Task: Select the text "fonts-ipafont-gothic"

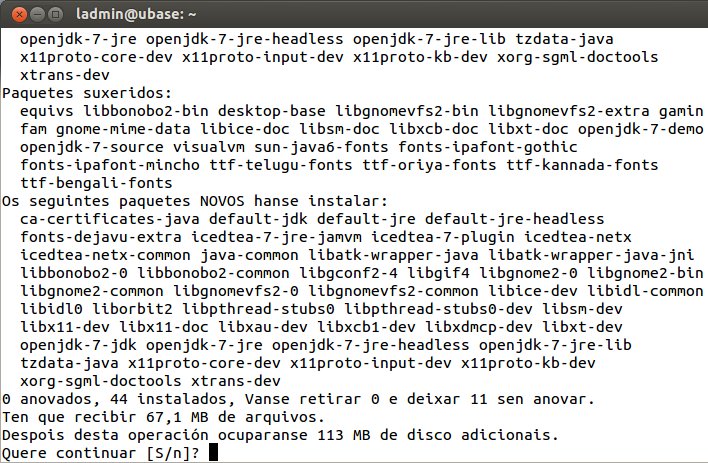Action: coord(488,147)
